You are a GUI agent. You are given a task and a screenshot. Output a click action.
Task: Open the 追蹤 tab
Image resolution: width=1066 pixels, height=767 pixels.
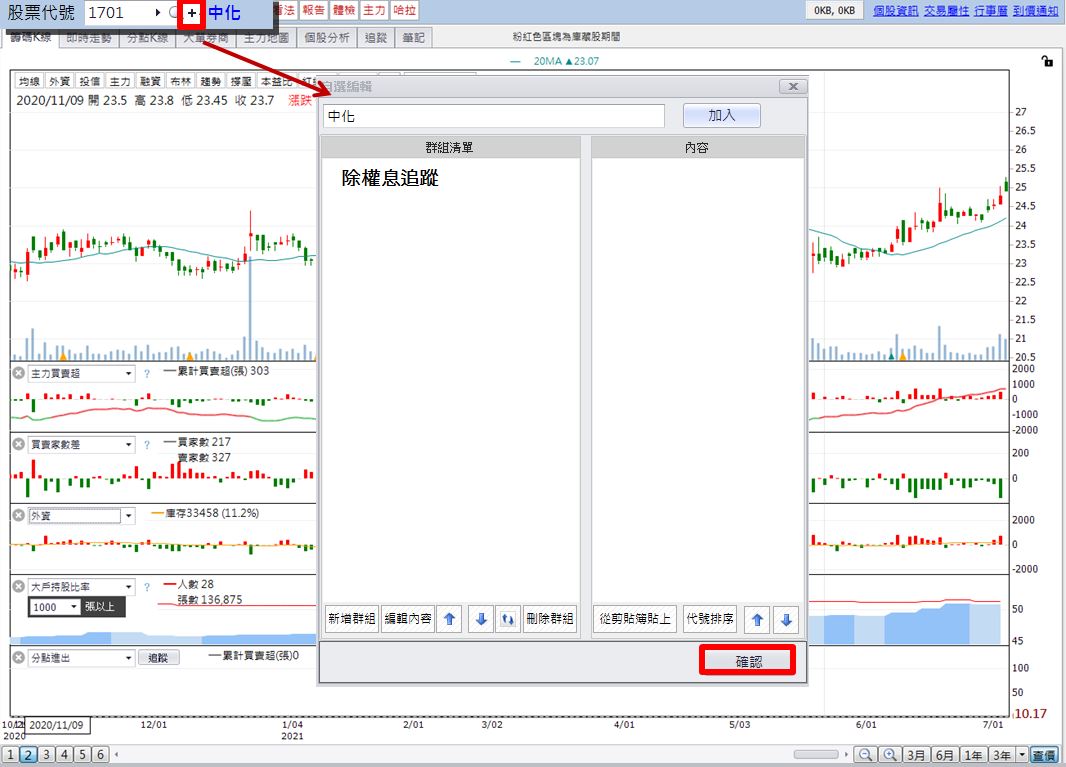(x=376, y=38)
